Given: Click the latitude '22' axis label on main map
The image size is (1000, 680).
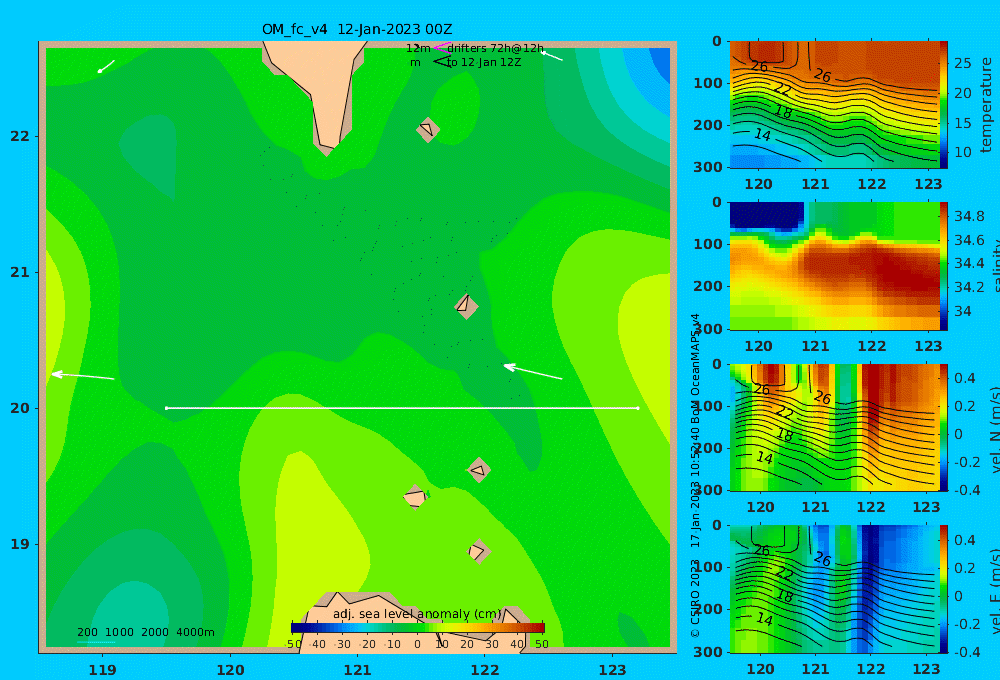Looking at the screenshot, I should tap(20, 136).
